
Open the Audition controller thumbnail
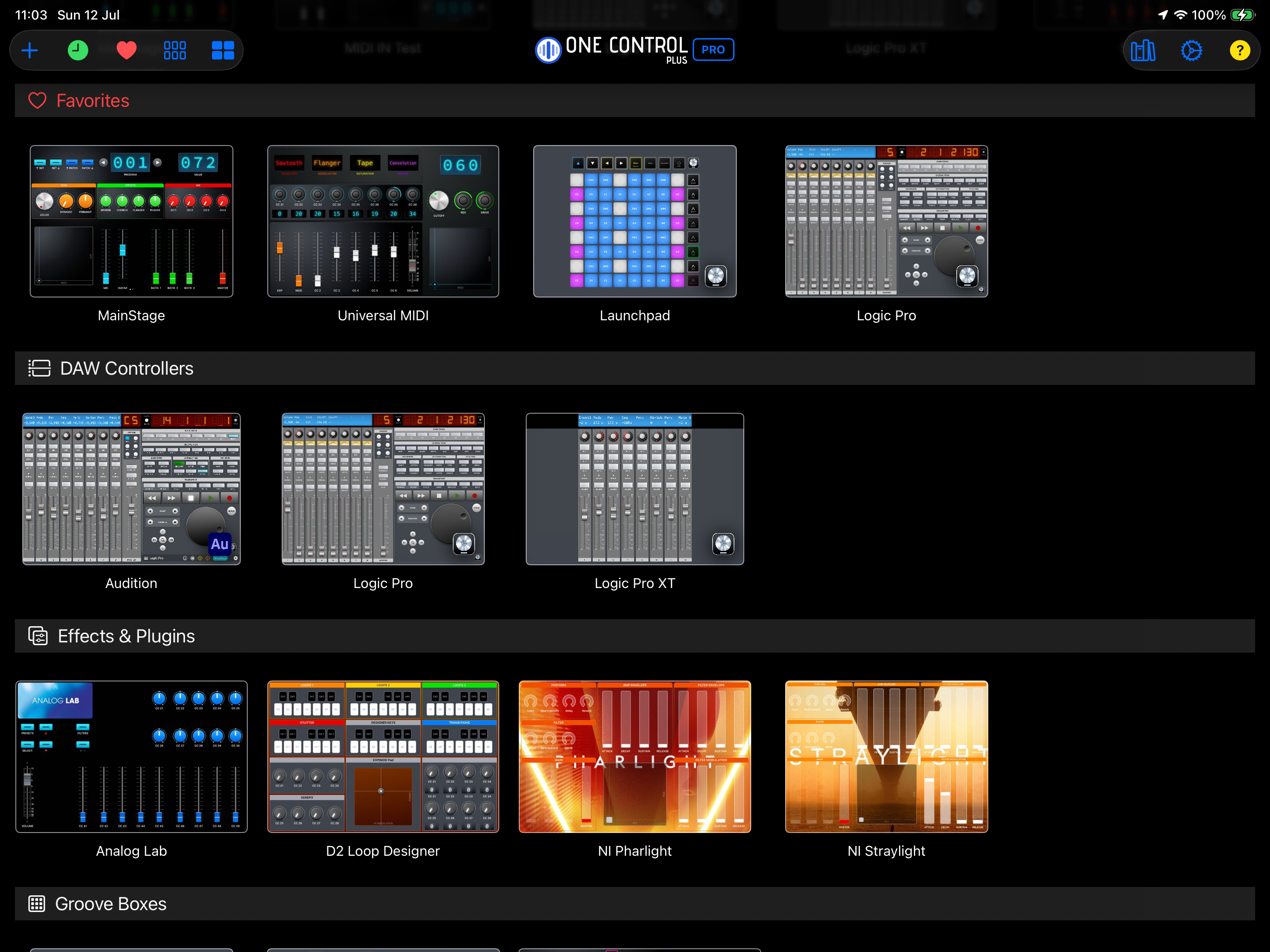point(132,489)
